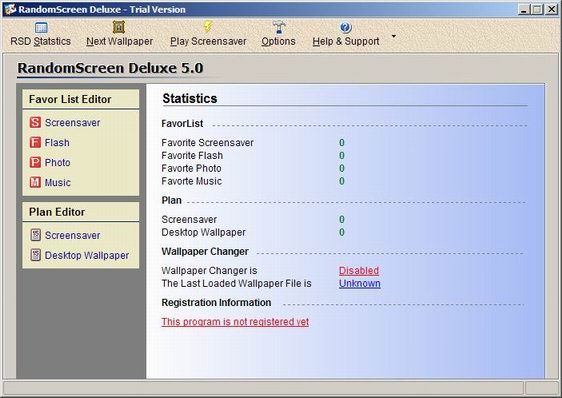The height and width of the screenshot is (398, 562).
Task: Click the Disabled wallpaper changer link
Action: click(359, 271)
